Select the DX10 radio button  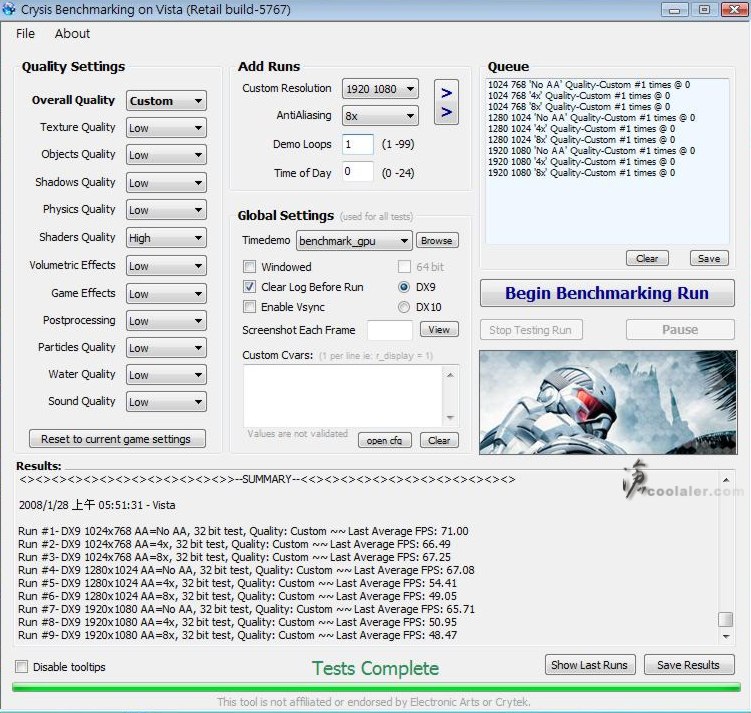click(404, 307)
